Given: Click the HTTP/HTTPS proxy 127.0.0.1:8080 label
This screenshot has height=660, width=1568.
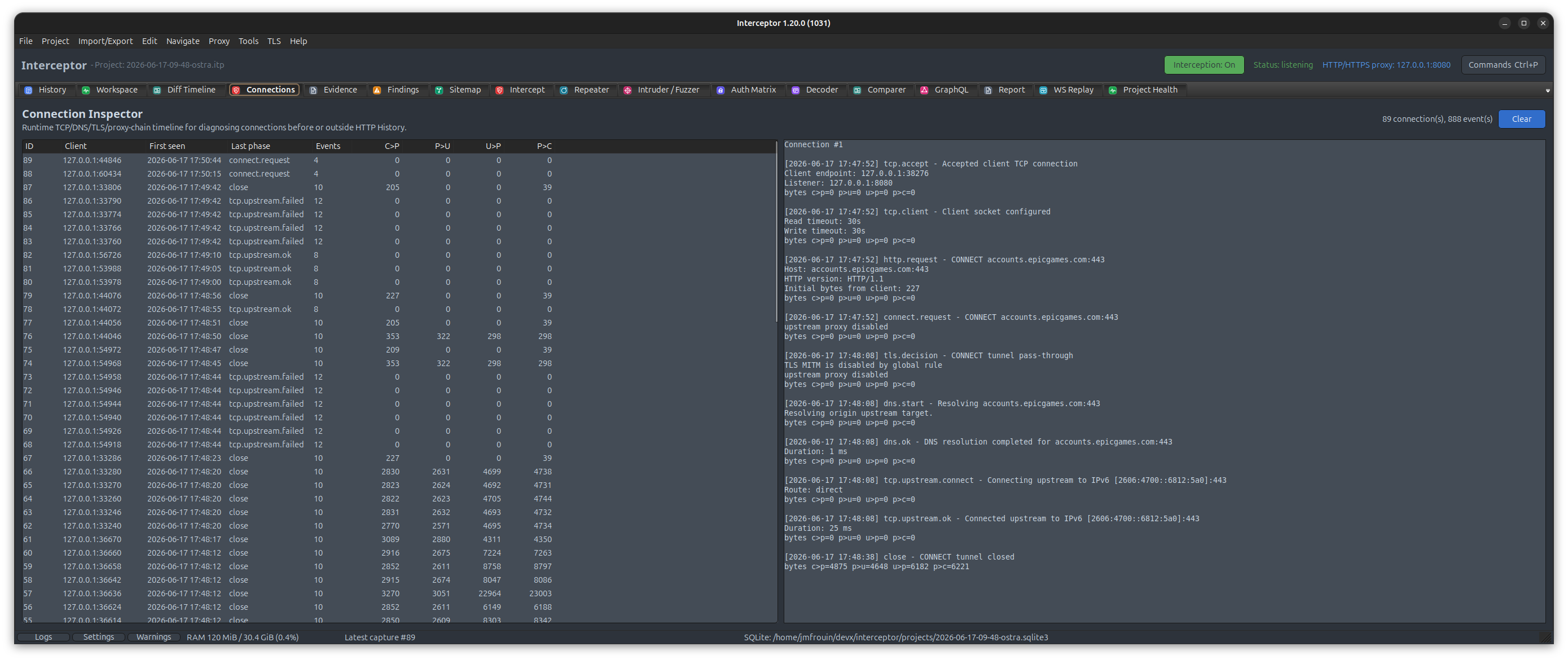Looking at the screenshot, I should pyautogui.click(x=1386, y=64).
